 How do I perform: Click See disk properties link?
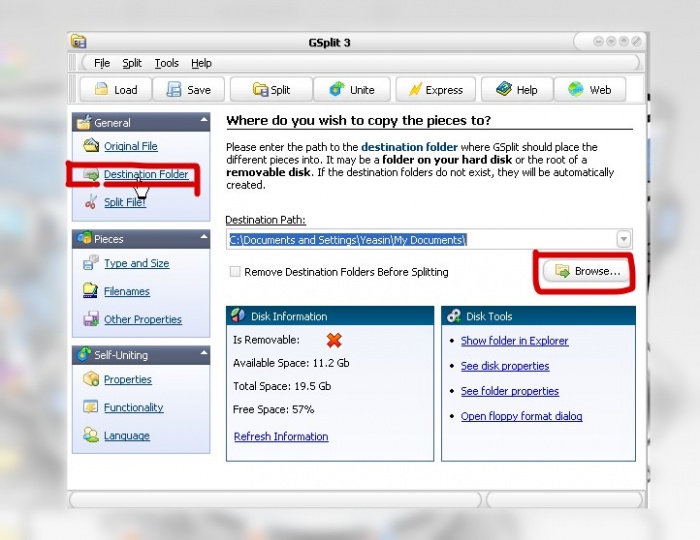[505, 366]
